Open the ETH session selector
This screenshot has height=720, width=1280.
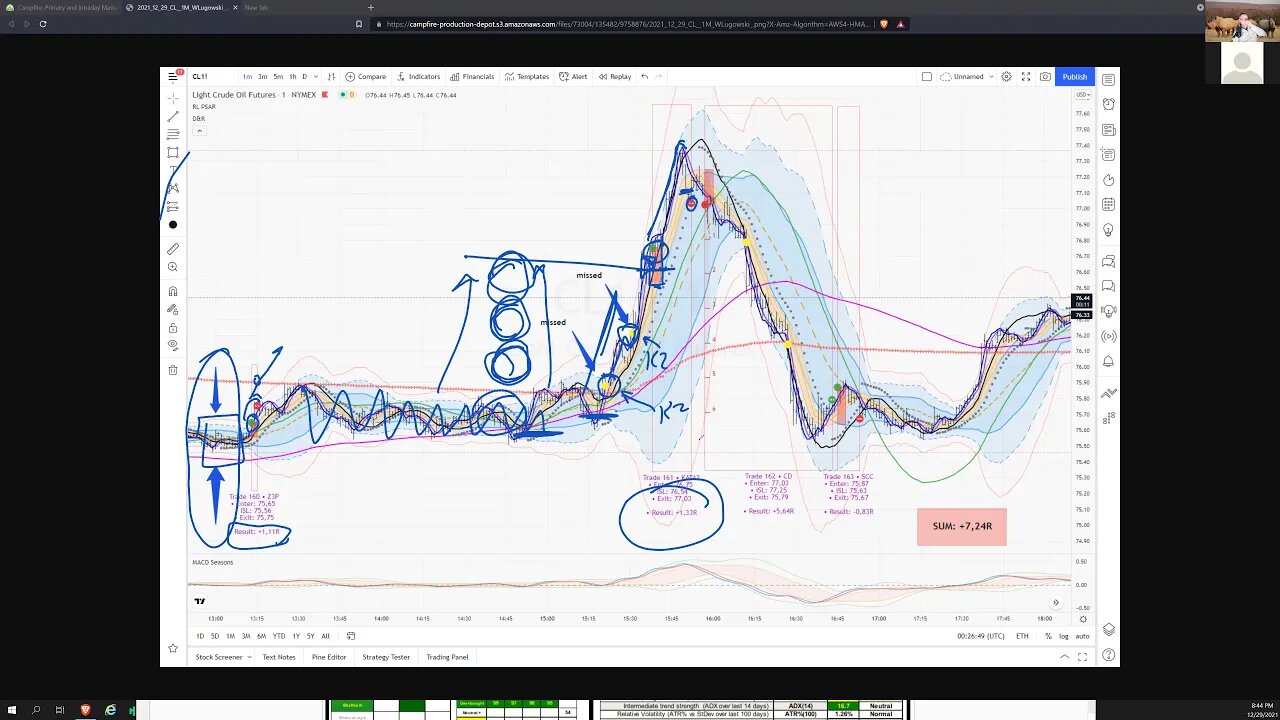[1022, 636]
